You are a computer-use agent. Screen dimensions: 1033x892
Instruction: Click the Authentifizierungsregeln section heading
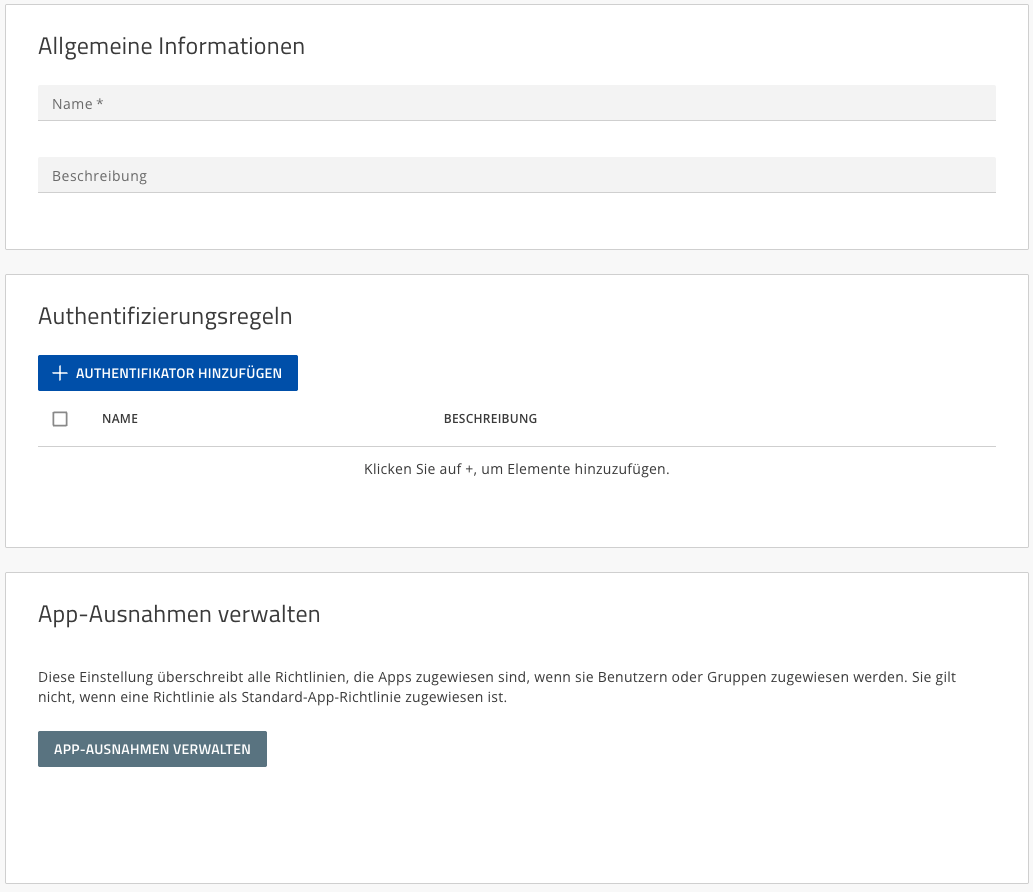pos(165,317)
